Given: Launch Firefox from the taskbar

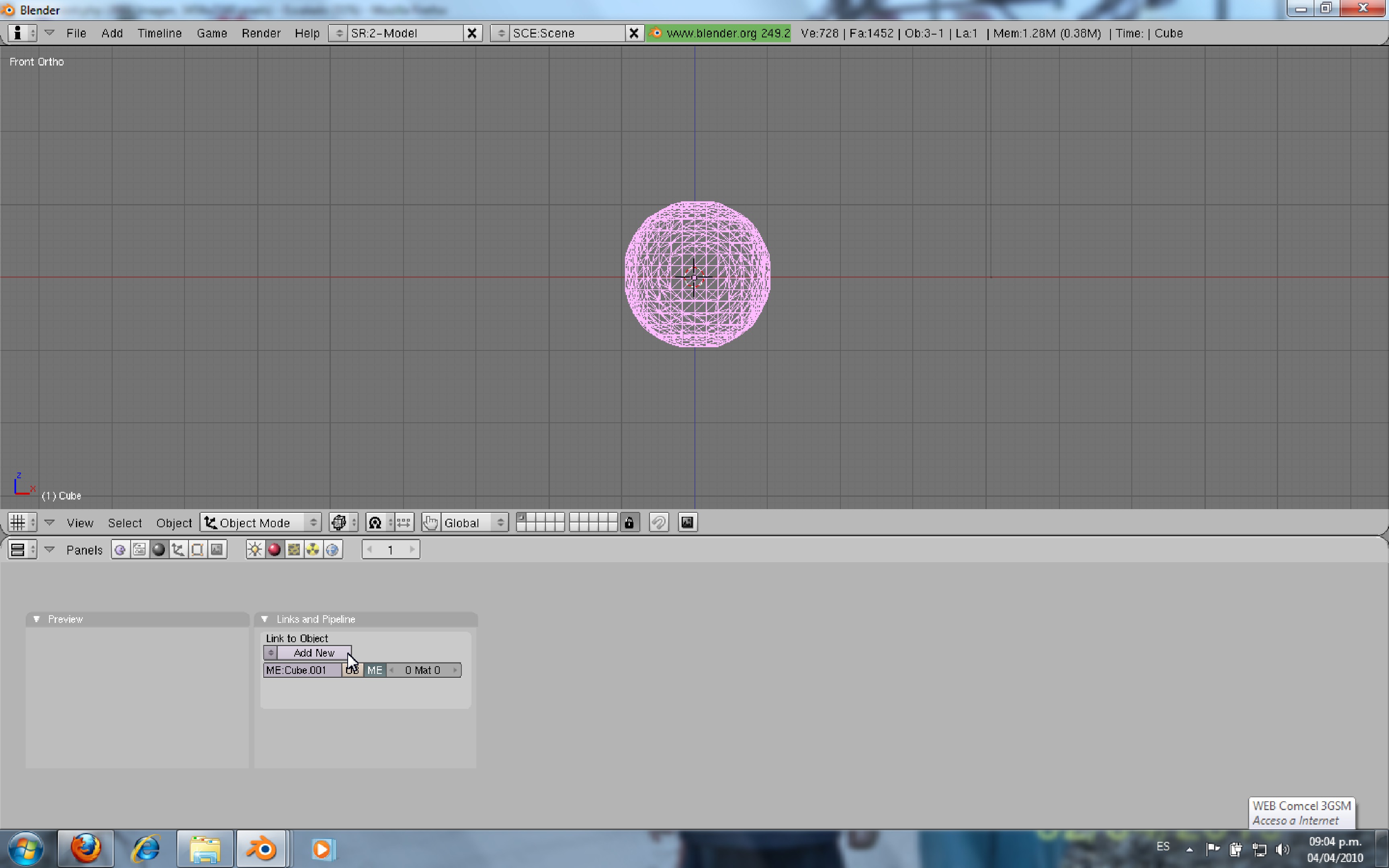Looking at the screenshot, I should [x=86, y=848].
